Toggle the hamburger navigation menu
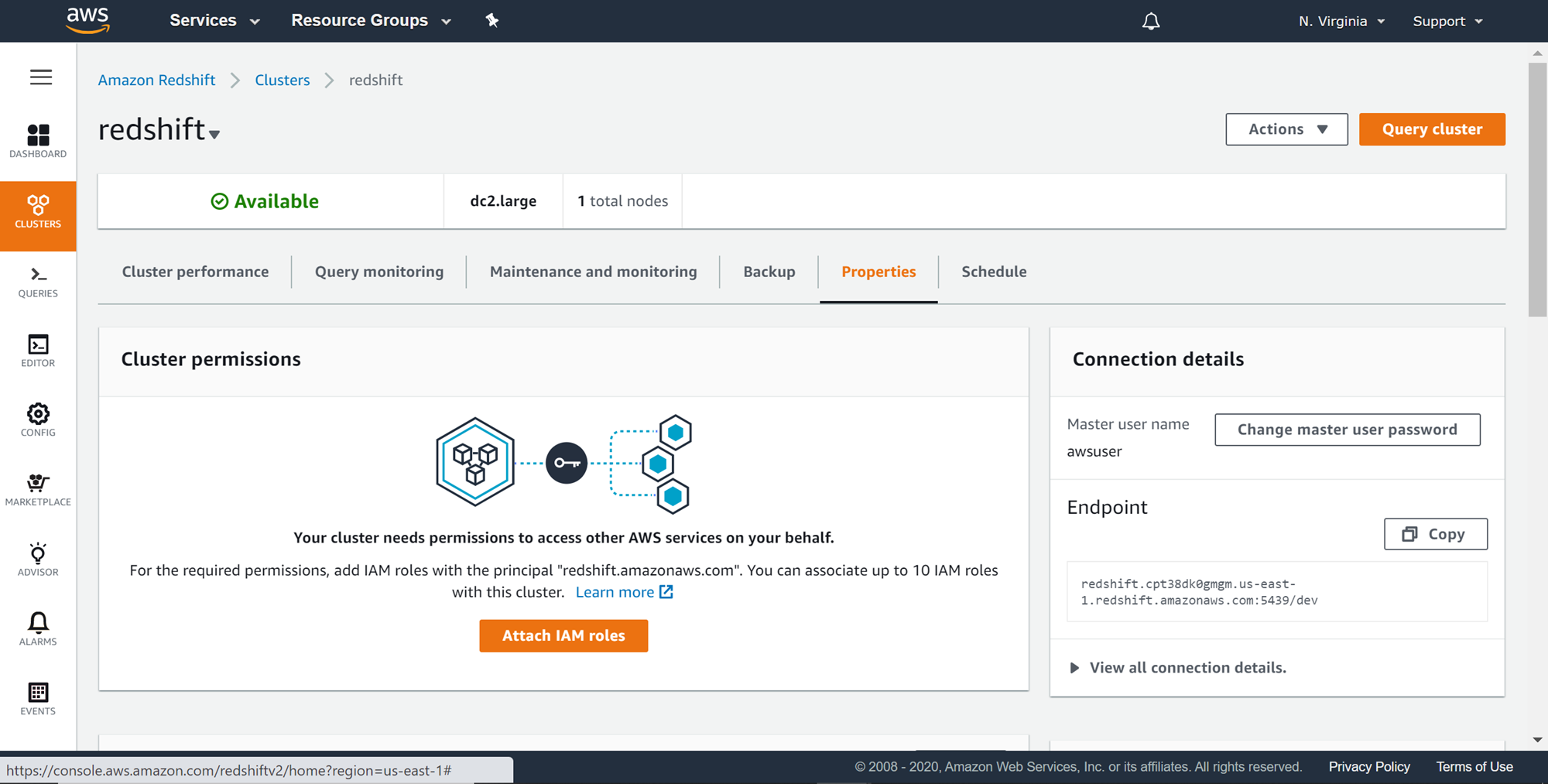The image size is (1548, 784). (41, 77)
